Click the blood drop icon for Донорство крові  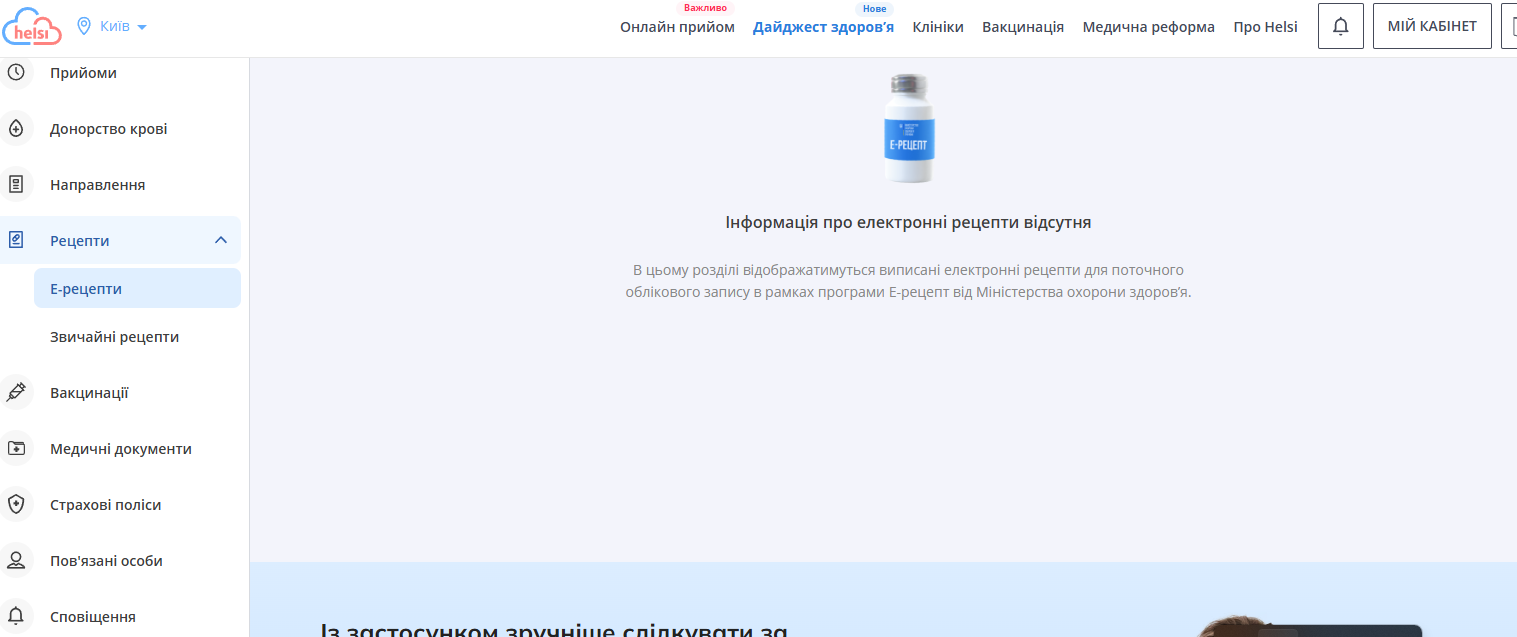(x=15, y=129)
